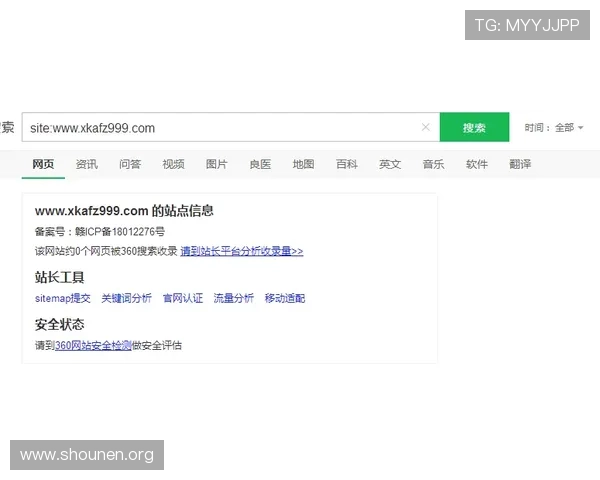600x480 pixels.
Task: Clear the search box with X icon
Action: coord(426,127)
